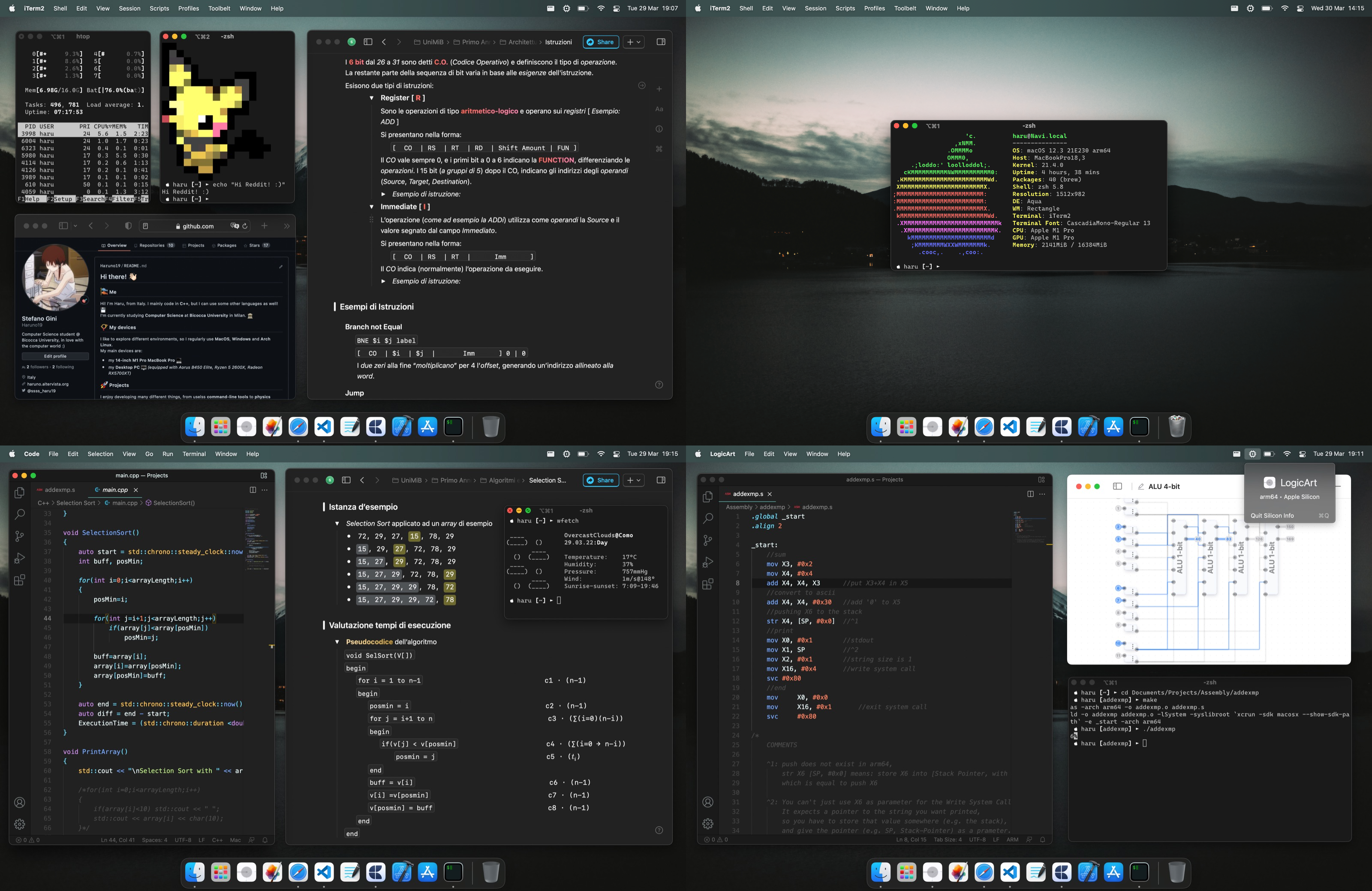Screen dimensions: 1372x891
Task: Open Aa text style panel in Istruzioni document
Action: (659, 109)
